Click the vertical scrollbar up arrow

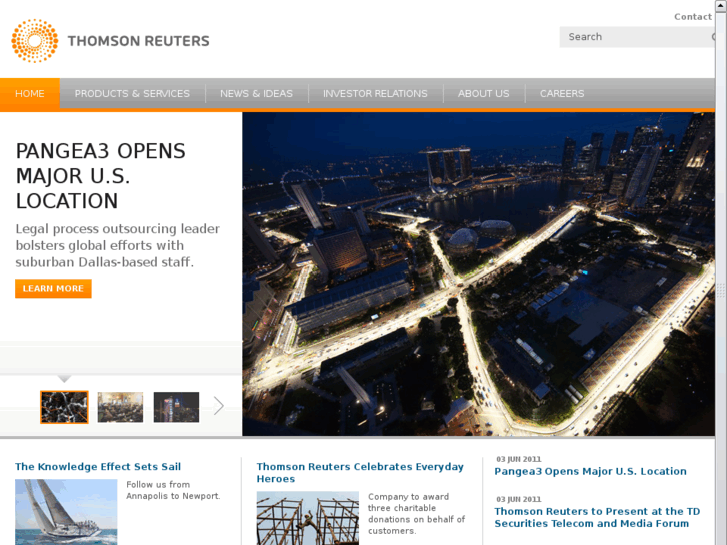(721, 4)
